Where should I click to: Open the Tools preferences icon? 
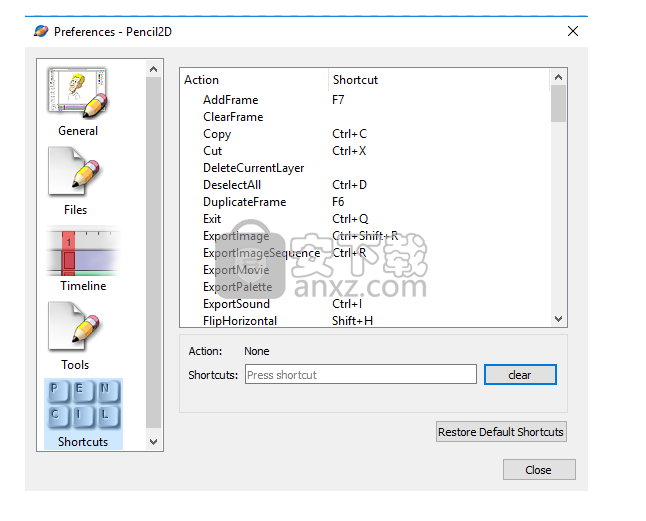pyautogui.click(x=75, y=336)
